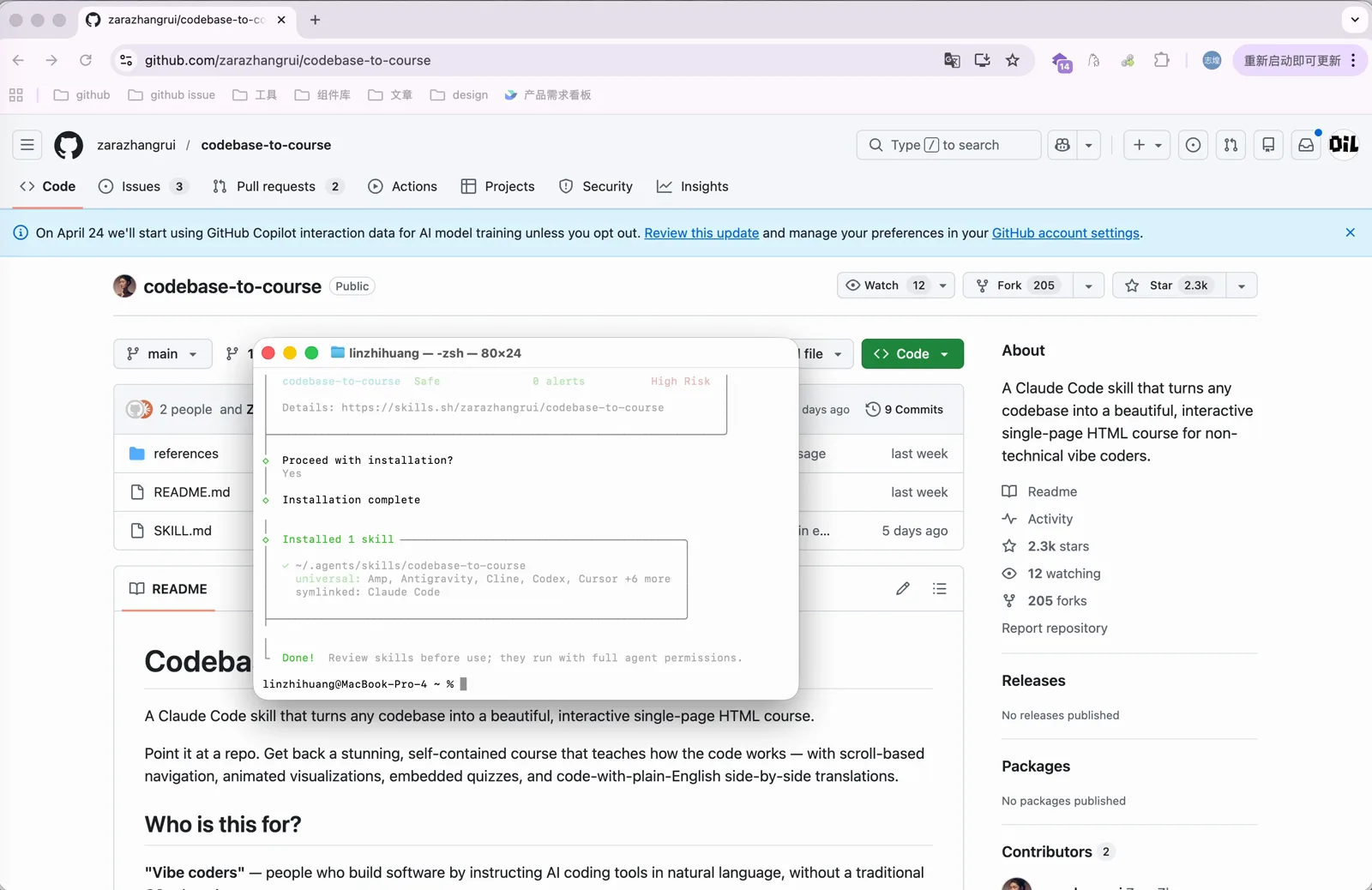Open the README.md file
This screenshot has width=1372, height=890.
192,492
